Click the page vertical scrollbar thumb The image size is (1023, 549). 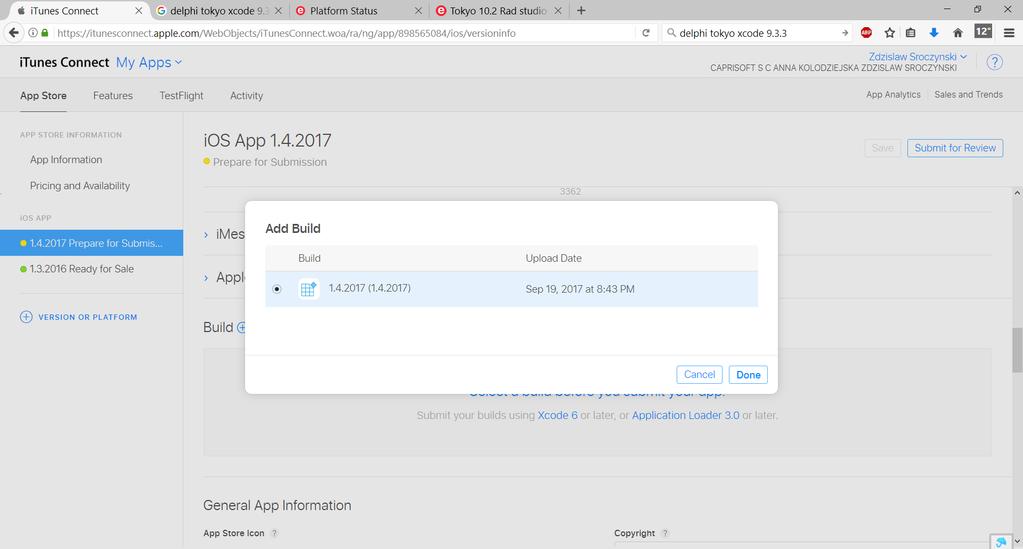click(1016, 350)
